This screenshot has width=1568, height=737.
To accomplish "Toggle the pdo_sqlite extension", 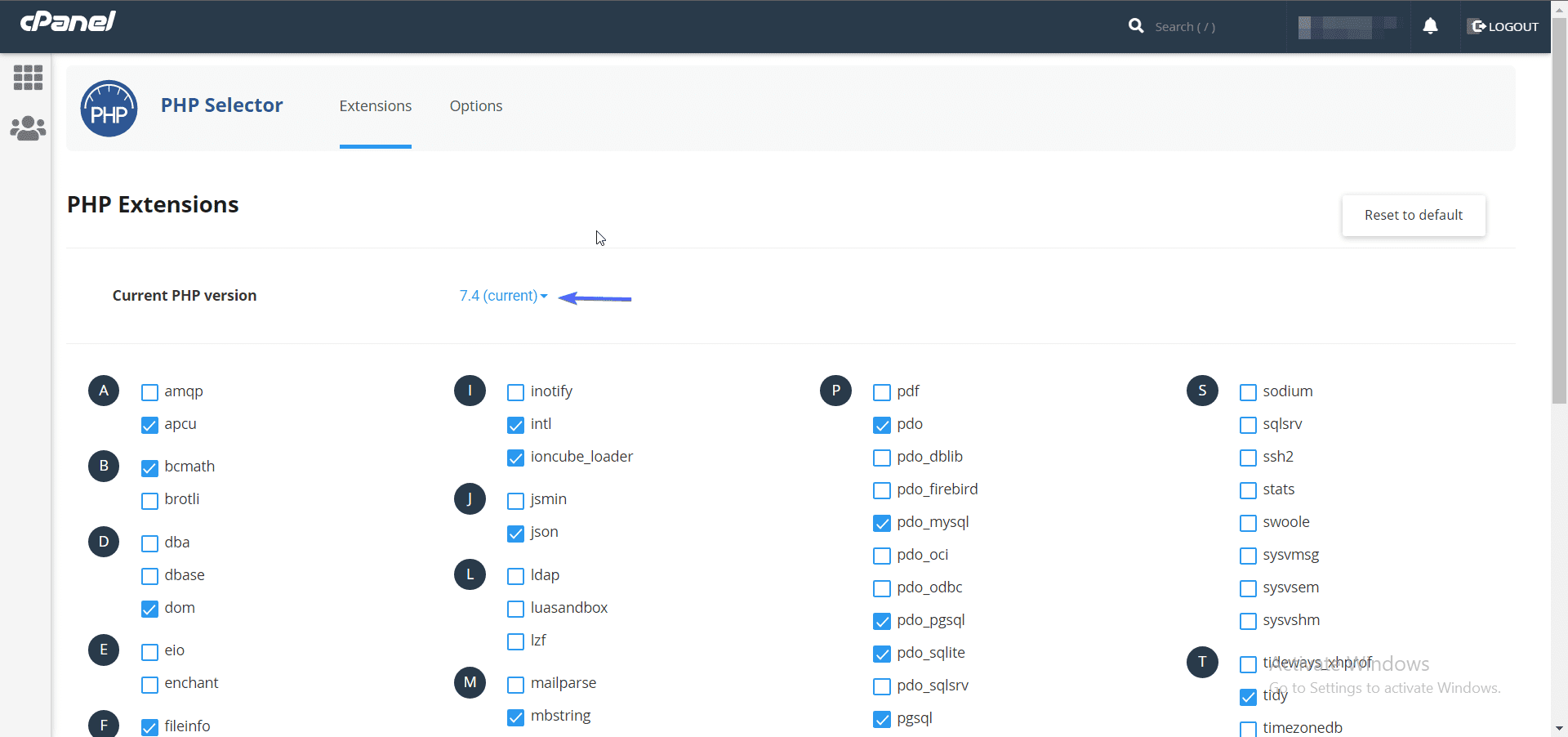I will point(882,654).
